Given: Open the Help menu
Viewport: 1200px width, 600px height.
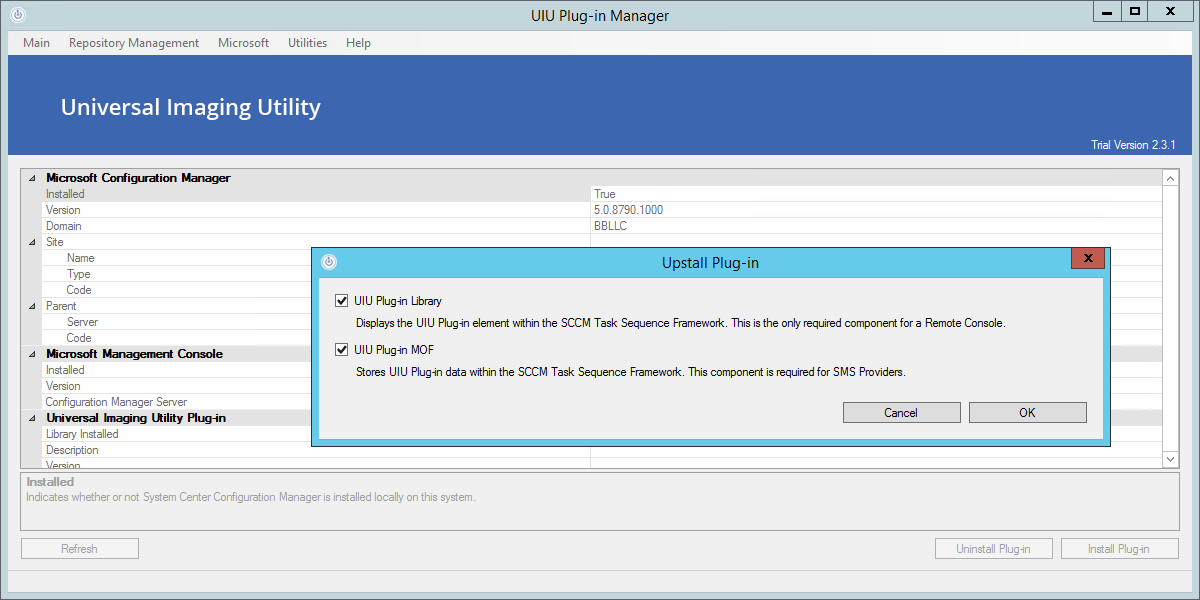Looking at the screenshot, I should point(358,43).
